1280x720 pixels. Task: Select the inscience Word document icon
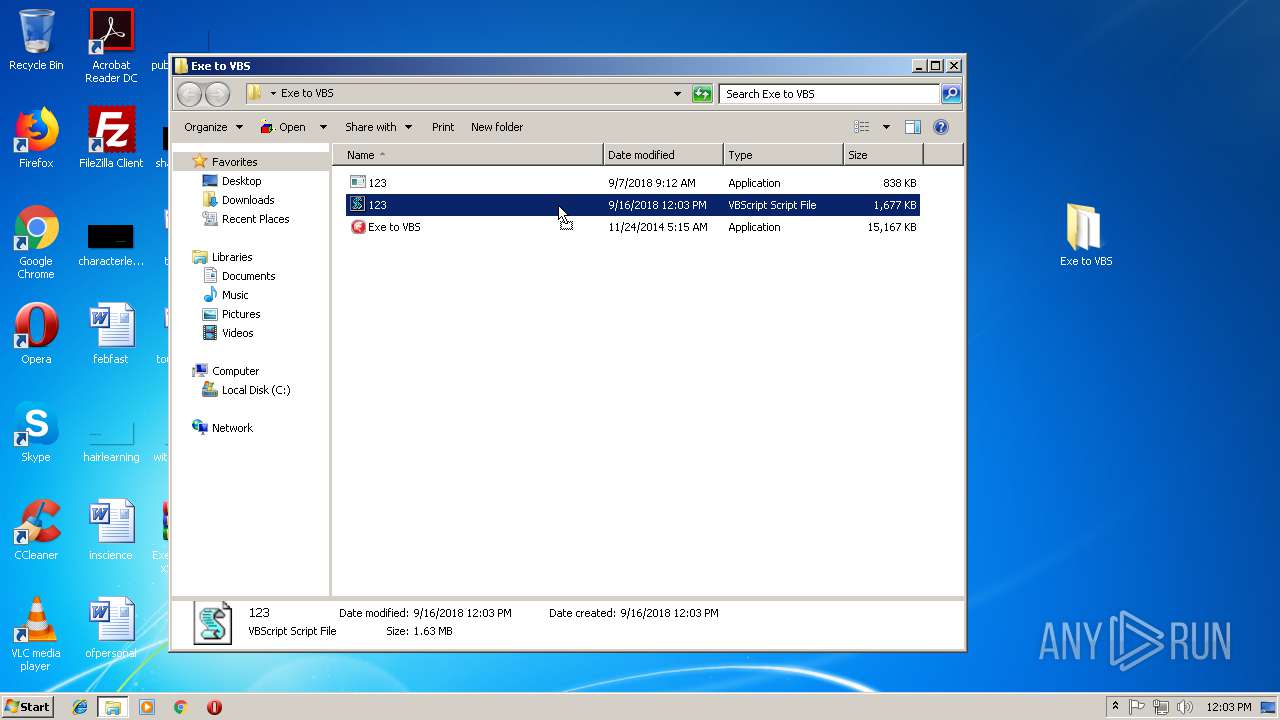(111, 529)
